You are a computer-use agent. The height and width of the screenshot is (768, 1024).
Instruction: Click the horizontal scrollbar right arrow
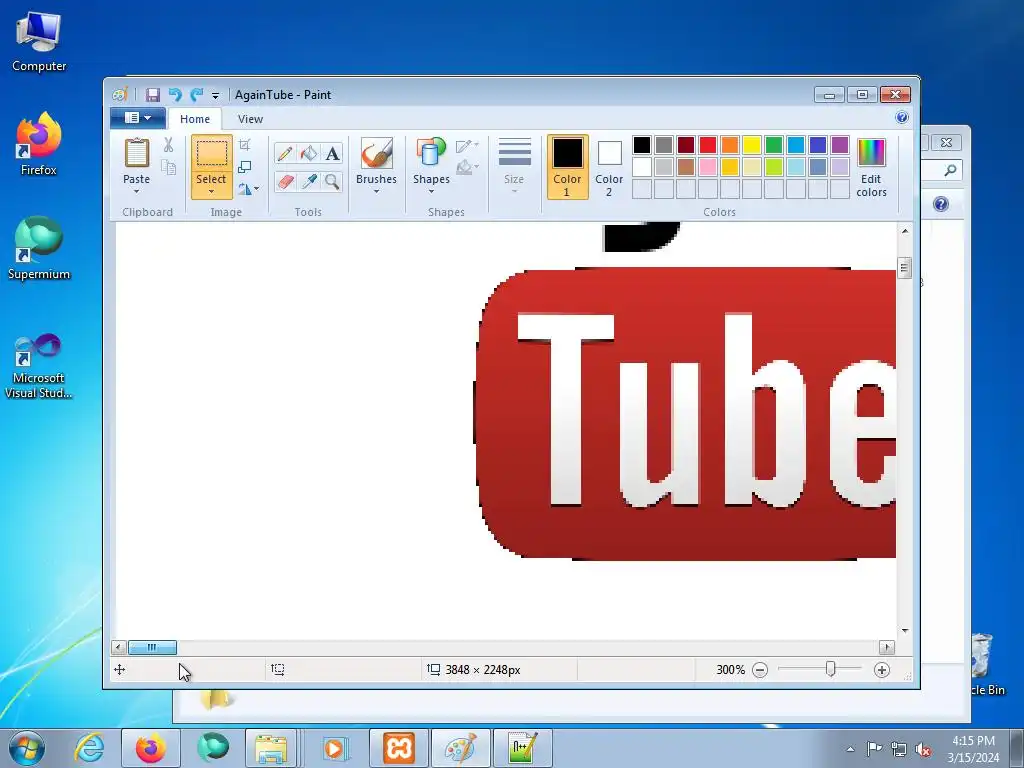pos(886,647)
